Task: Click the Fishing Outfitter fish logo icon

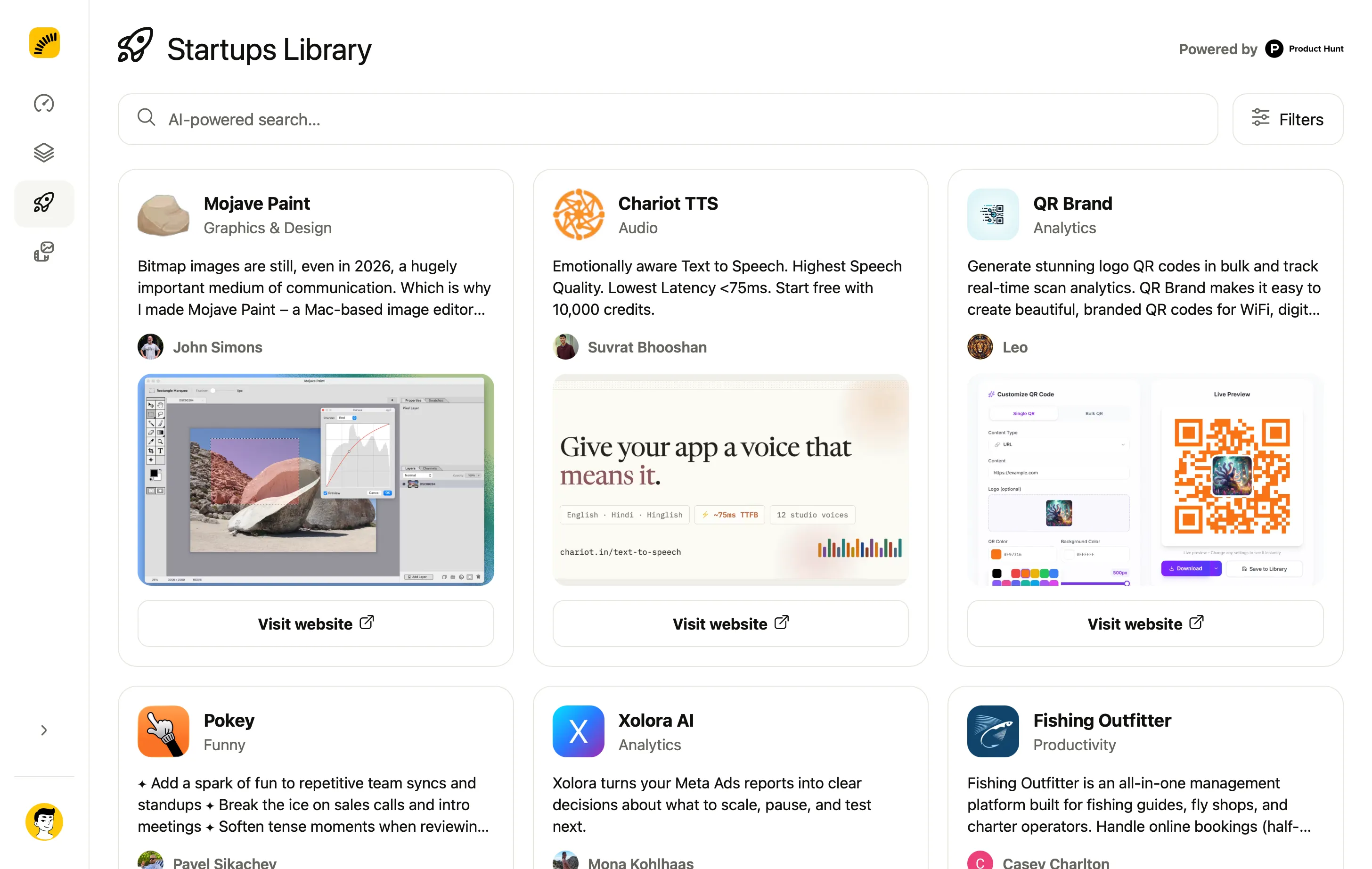Action: point(993,732)
